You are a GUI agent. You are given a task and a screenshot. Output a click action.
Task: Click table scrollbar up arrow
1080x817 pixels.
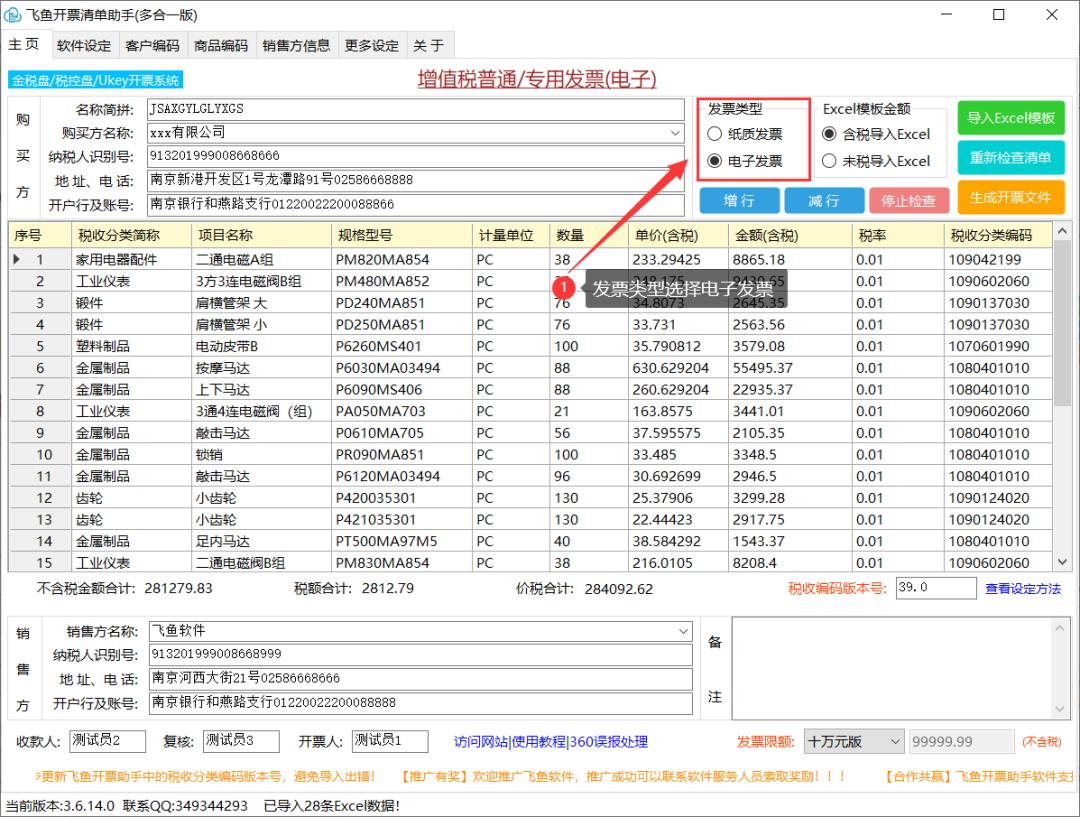1062,231
